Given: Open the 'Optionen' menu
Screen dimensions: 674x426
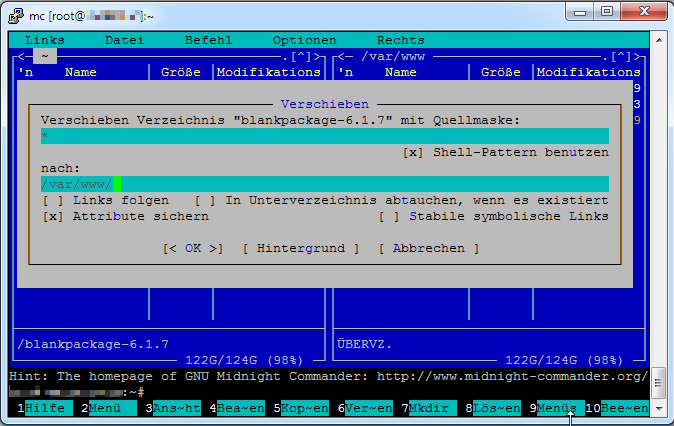Looking at the screenshot, I should tap(304, 40).
